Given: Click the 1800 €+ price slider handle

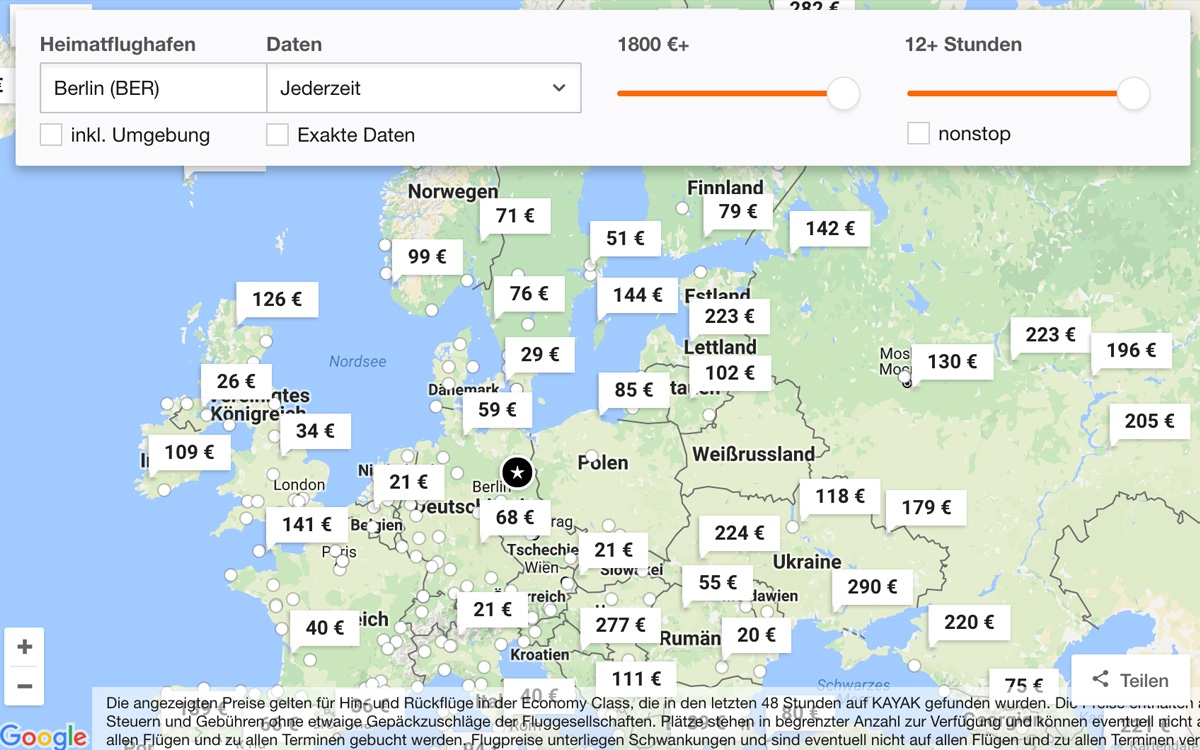Looking at the screenshot, I should tap(843, 94).
